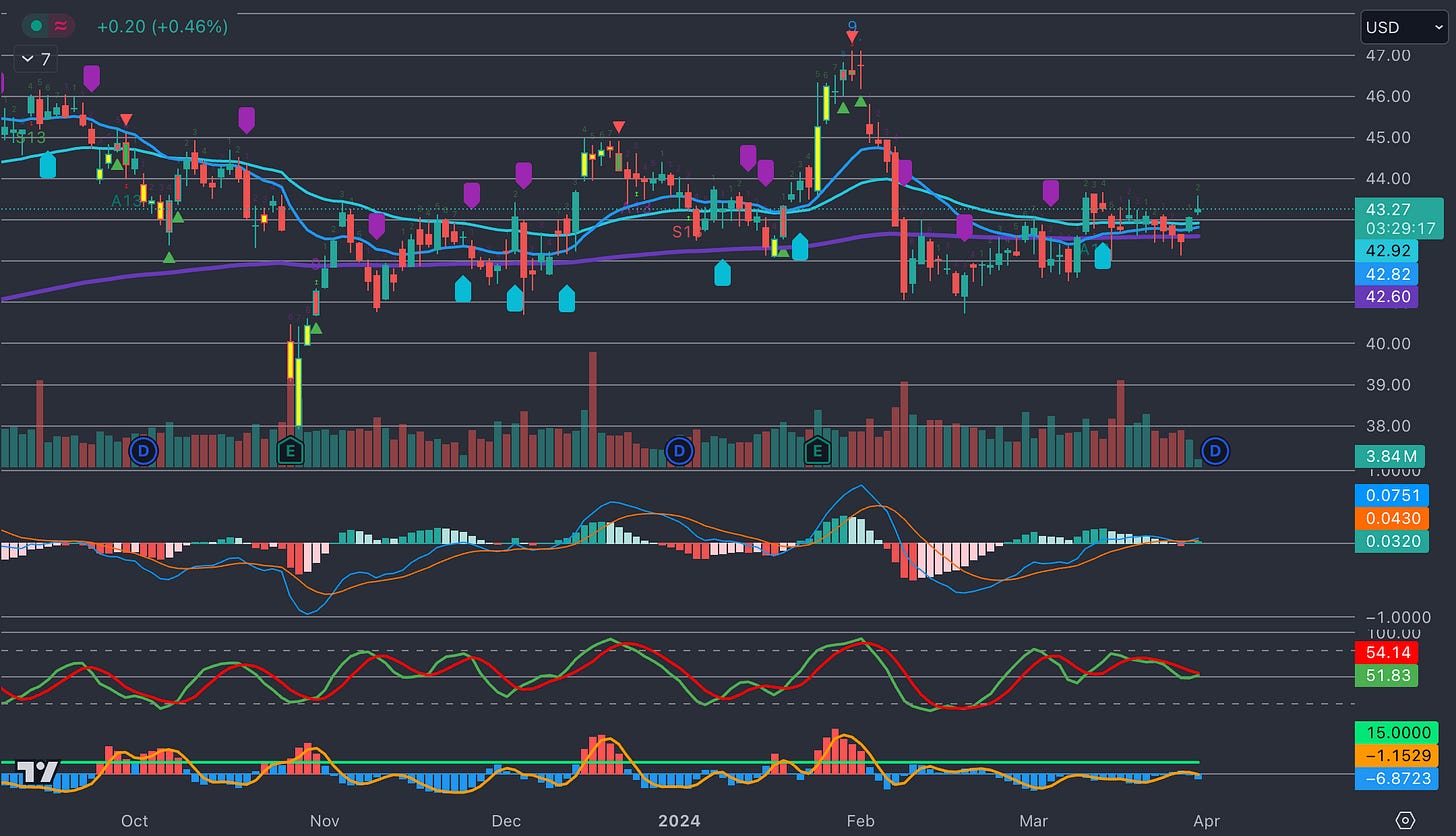
Task: Open the USD currency dropdown
Action: 1404,27
